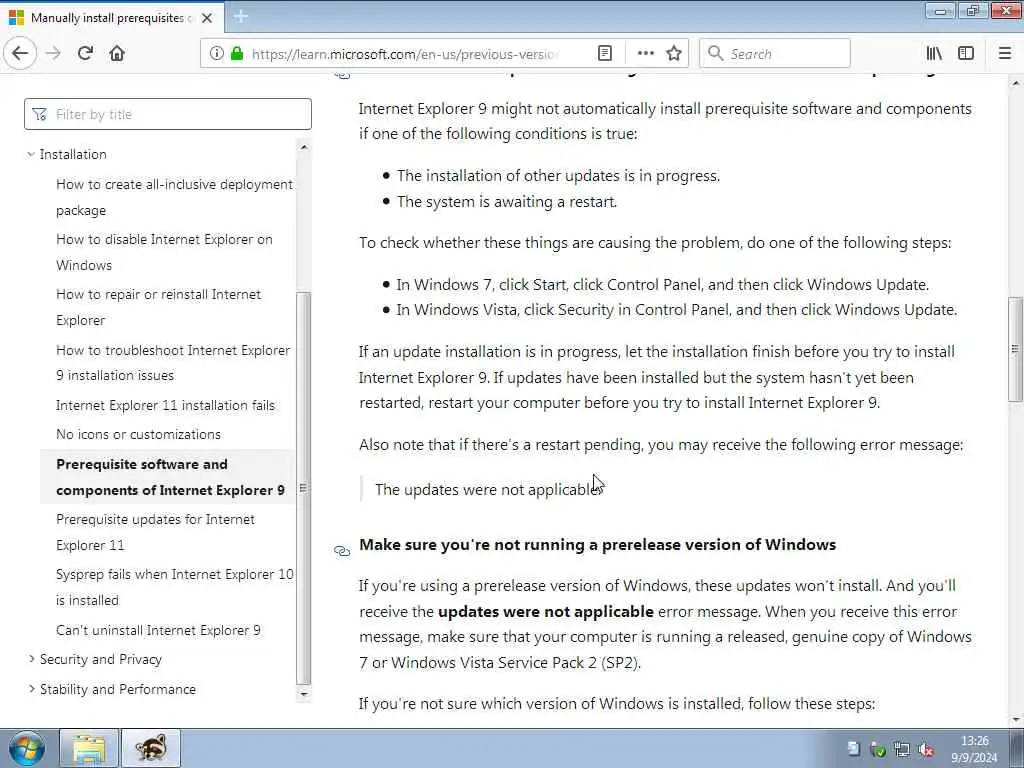Click main page scrollbar down arrow
The height and width of the screenshot is (768, 1024).
pyautogui.click(x=1015, y=720)
